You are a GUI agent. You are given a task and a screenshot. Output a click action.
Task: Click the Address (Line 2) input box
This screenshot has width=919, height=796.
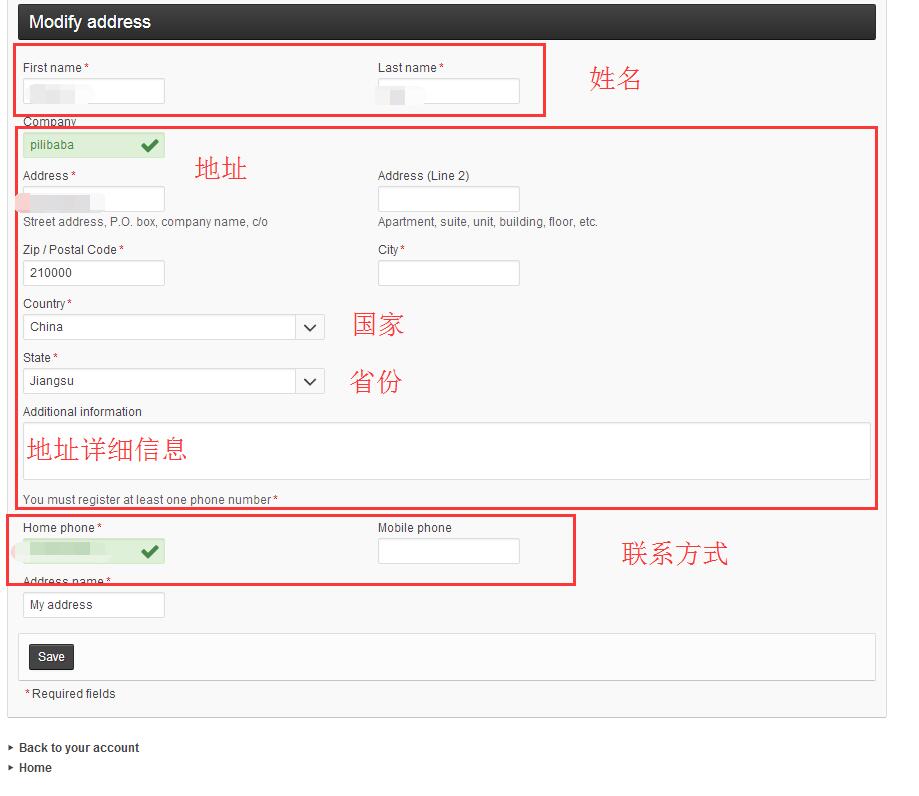448,199
